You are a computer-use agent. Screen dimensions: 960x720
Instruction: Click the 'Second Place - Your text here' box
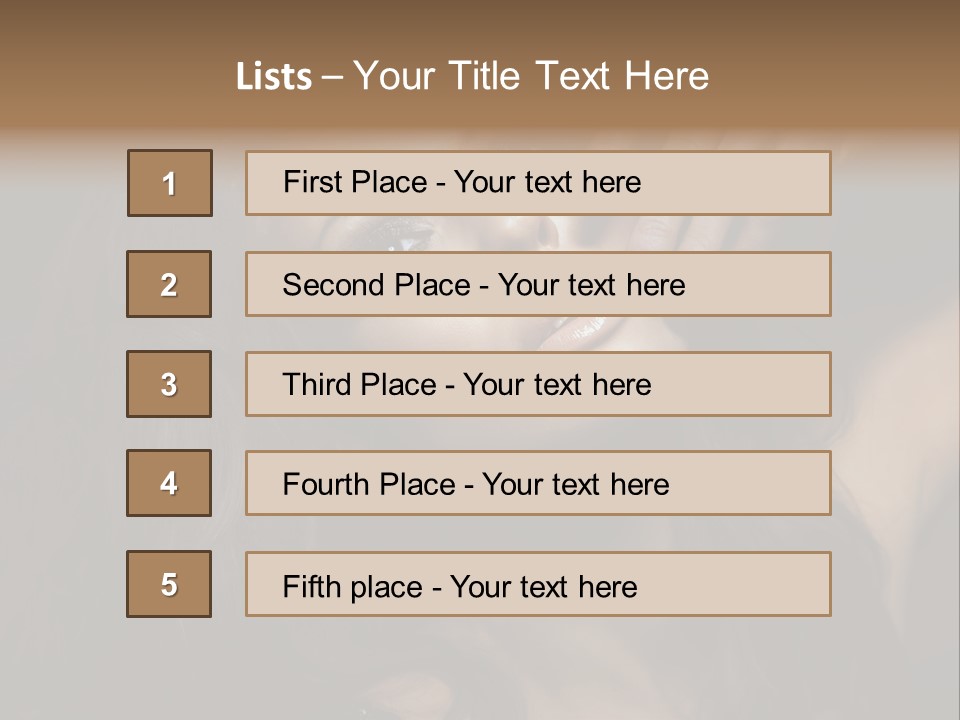(538, 284)
